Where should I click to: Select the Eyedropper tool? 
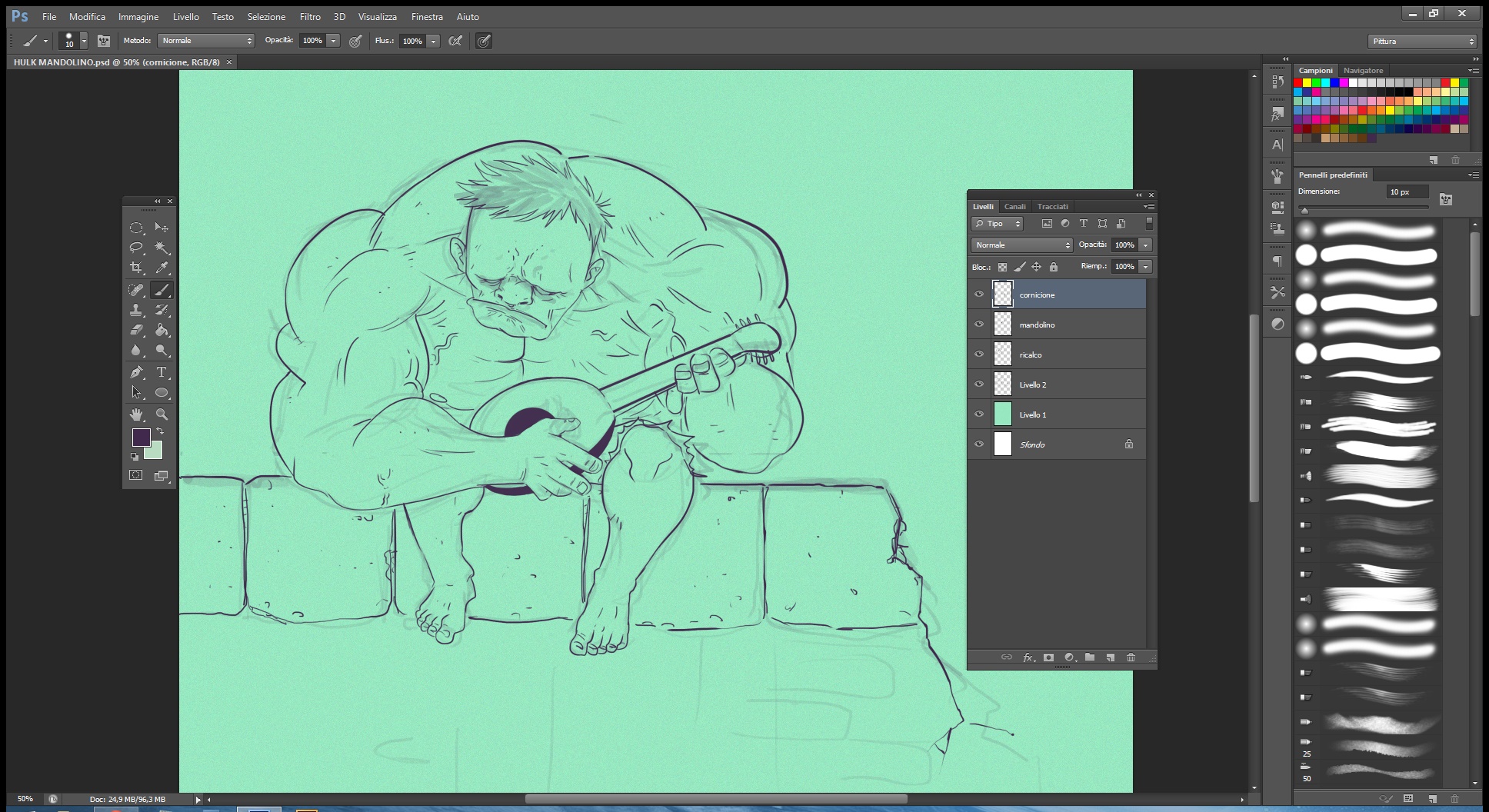tap(162, 268)
